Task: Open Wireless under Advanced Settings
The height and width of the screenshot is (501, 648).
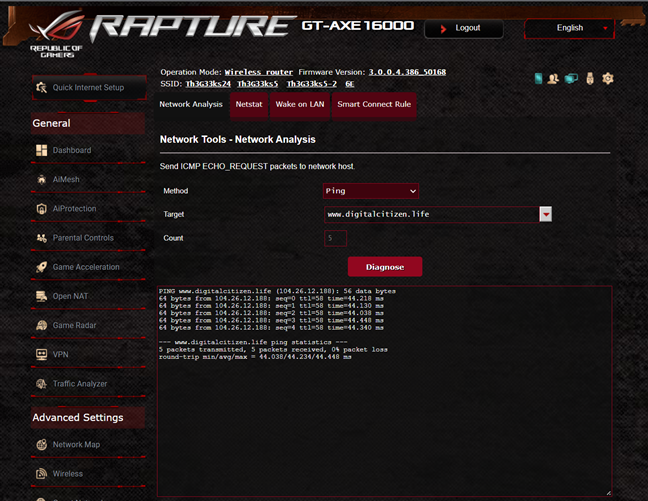Action: pos(88,474)
